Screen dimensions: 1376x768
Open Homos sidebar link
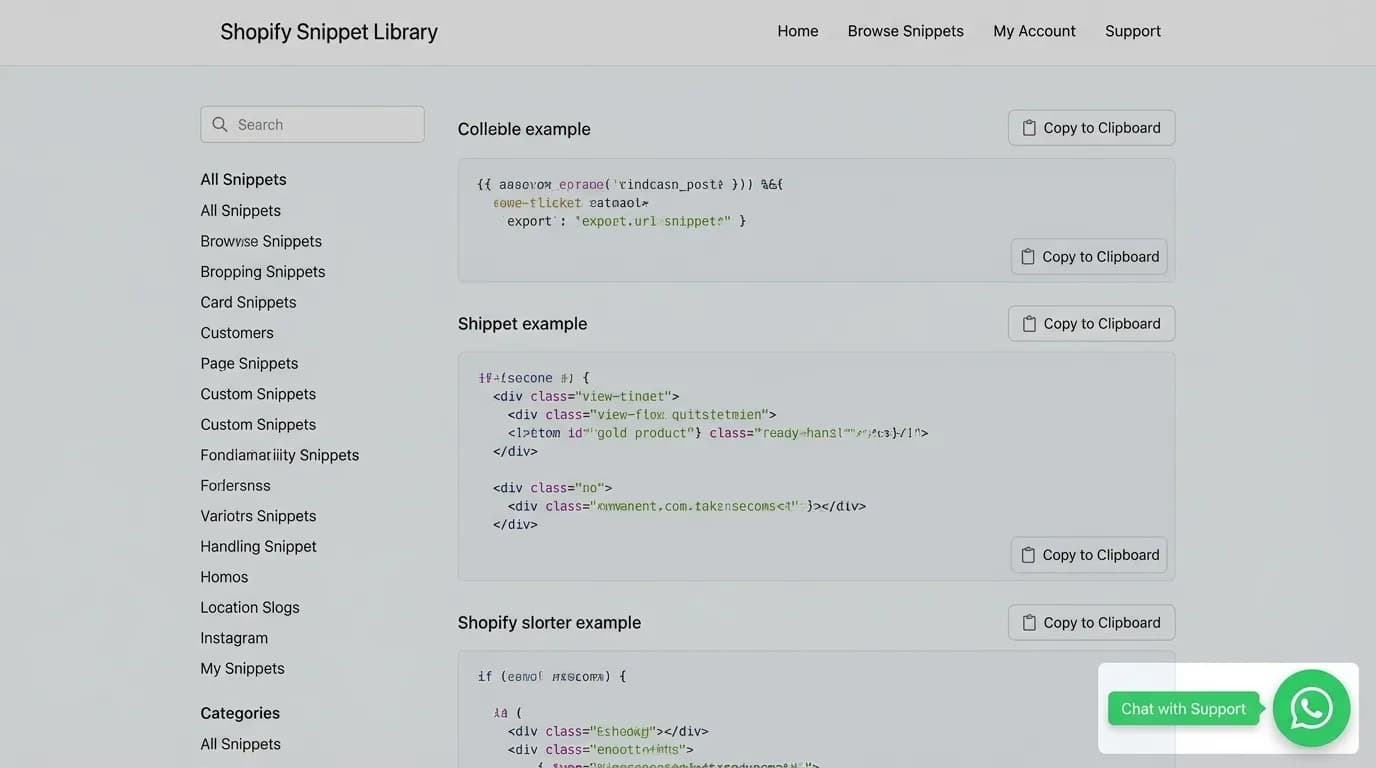tap(224, 577)
